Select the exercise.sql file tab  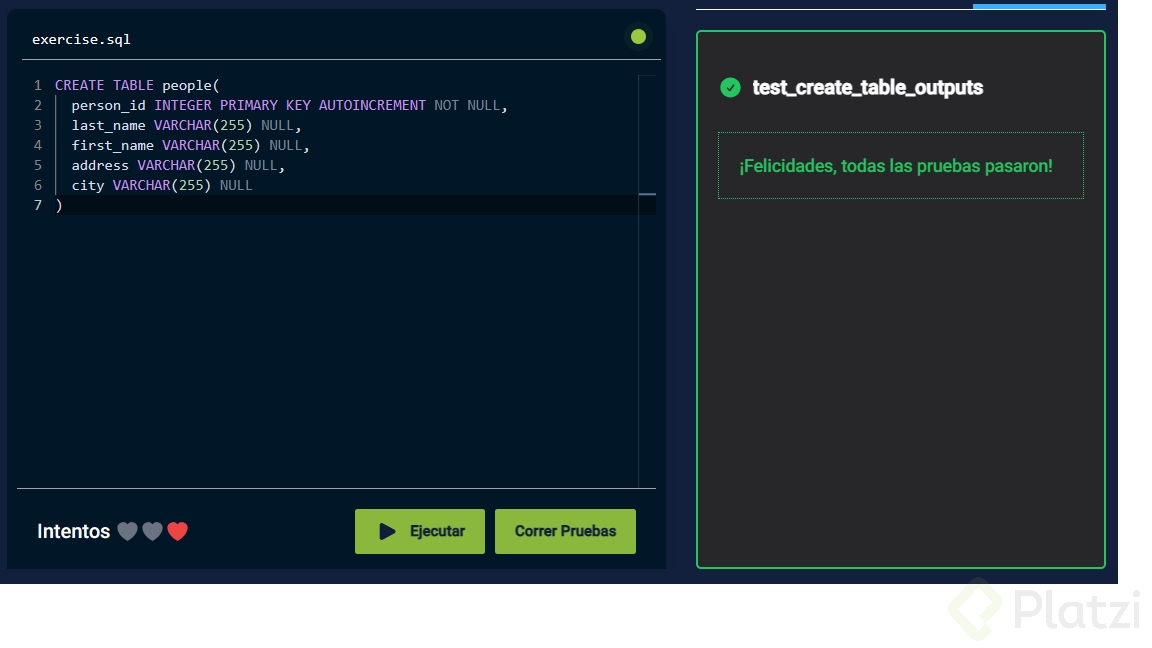tap(82, 39)
